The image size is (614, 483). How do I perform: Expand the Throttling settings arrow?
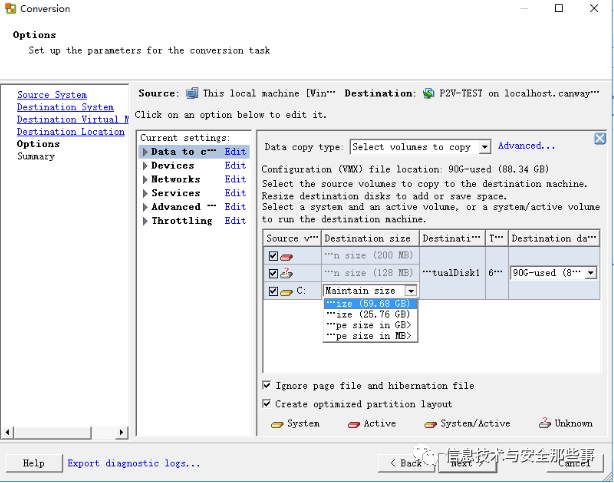(145, 221)
